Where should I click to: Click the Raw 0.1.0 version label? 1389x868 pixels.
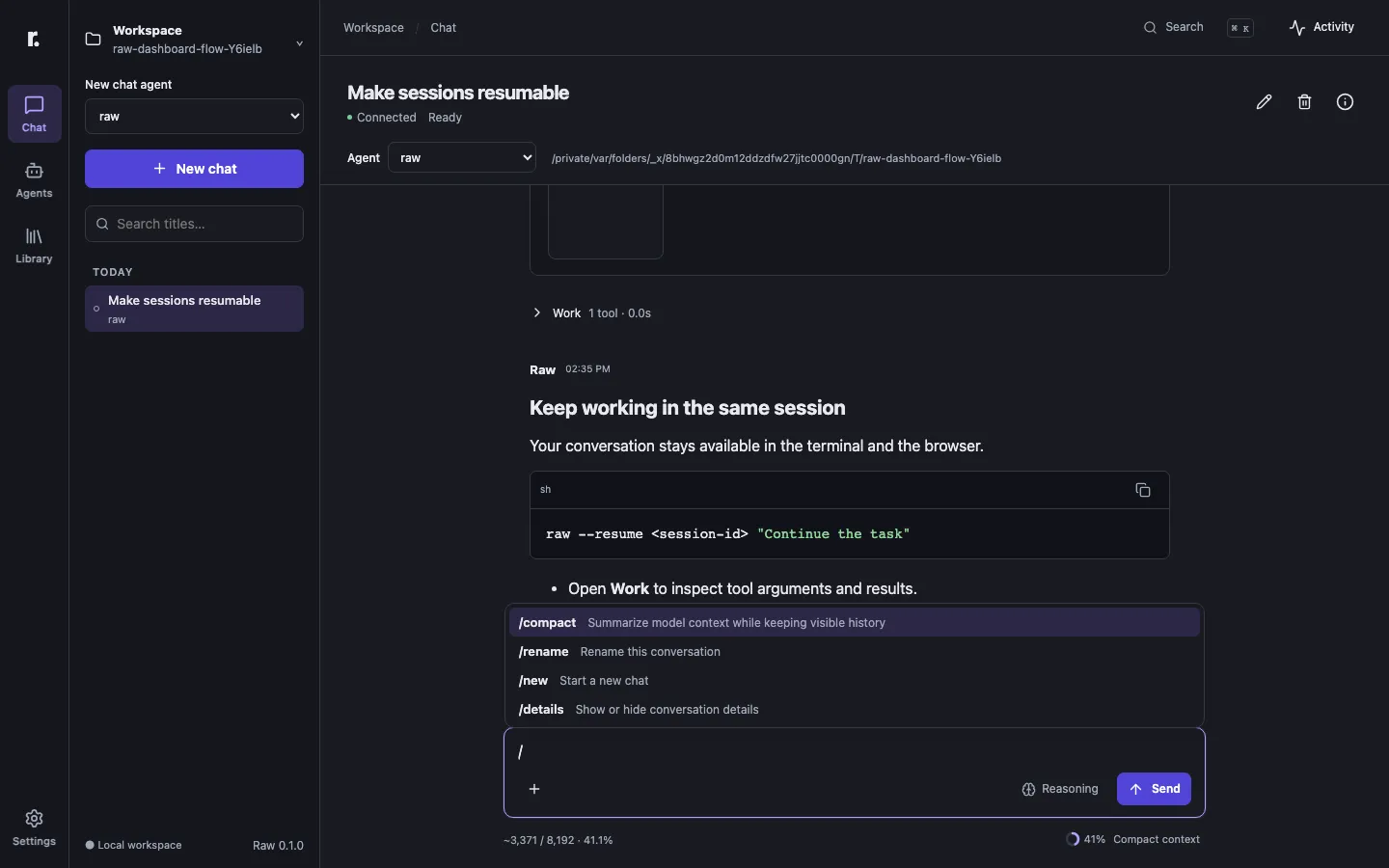tap(278, 846)
